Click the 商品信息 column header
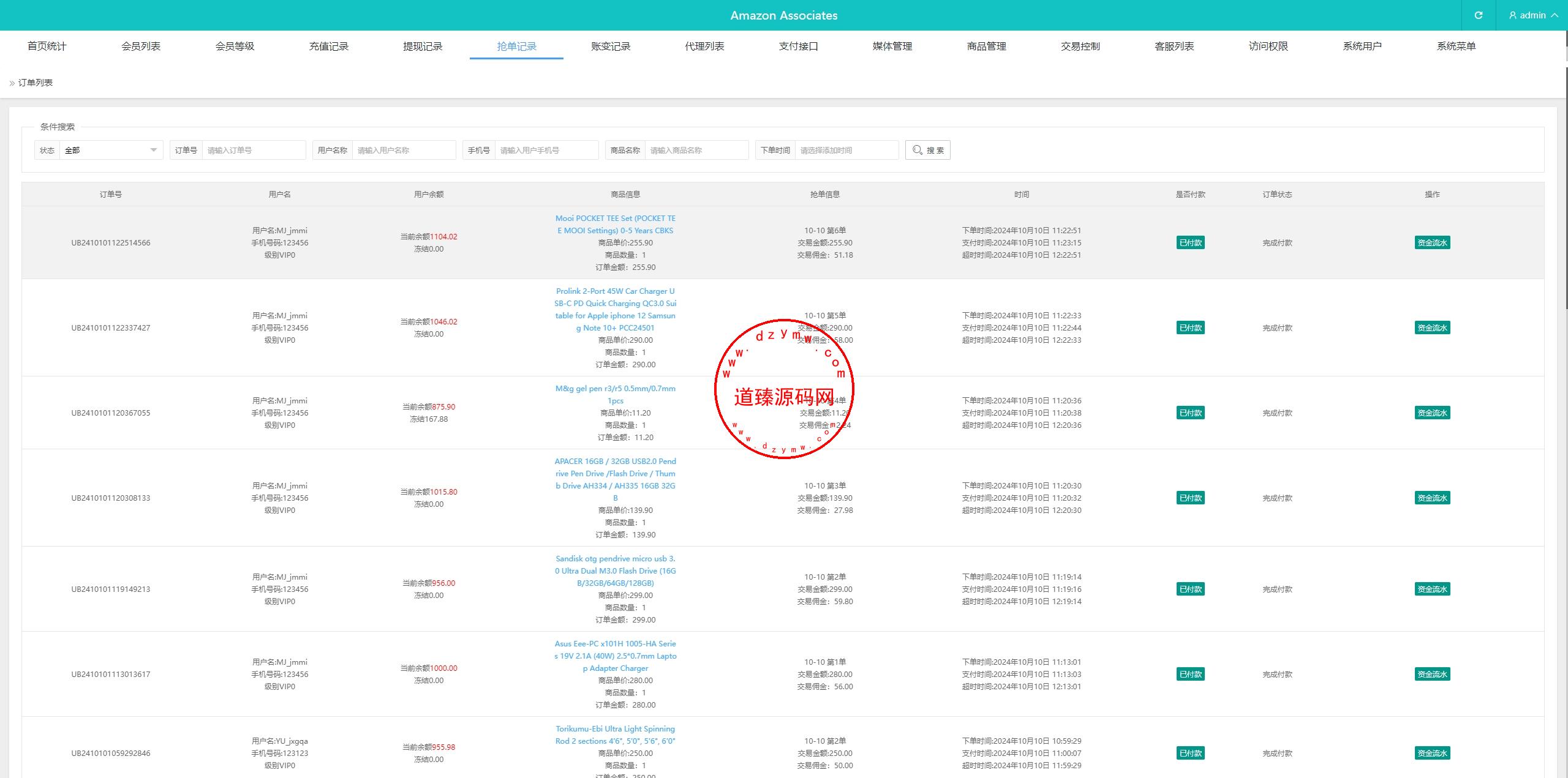1568x778 pixels. tap(625, 195)
